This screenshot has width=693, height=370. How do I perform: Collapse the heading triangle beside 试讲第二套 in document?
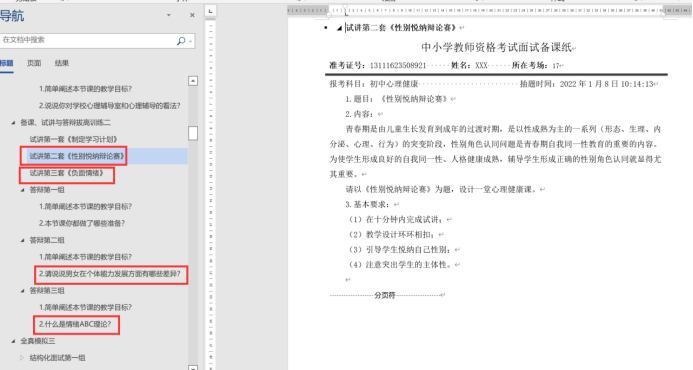tap(339, 28)
